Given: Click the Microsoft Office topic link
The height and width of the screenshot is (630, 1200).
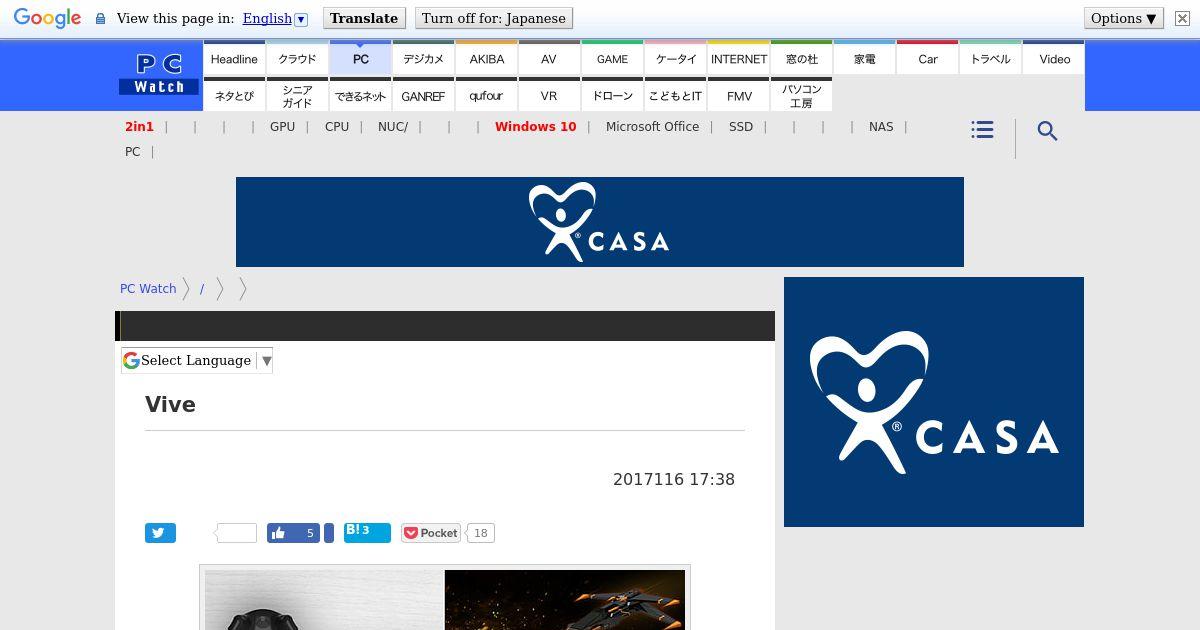Looking at the screenshot, I should [x=652, y=127].
